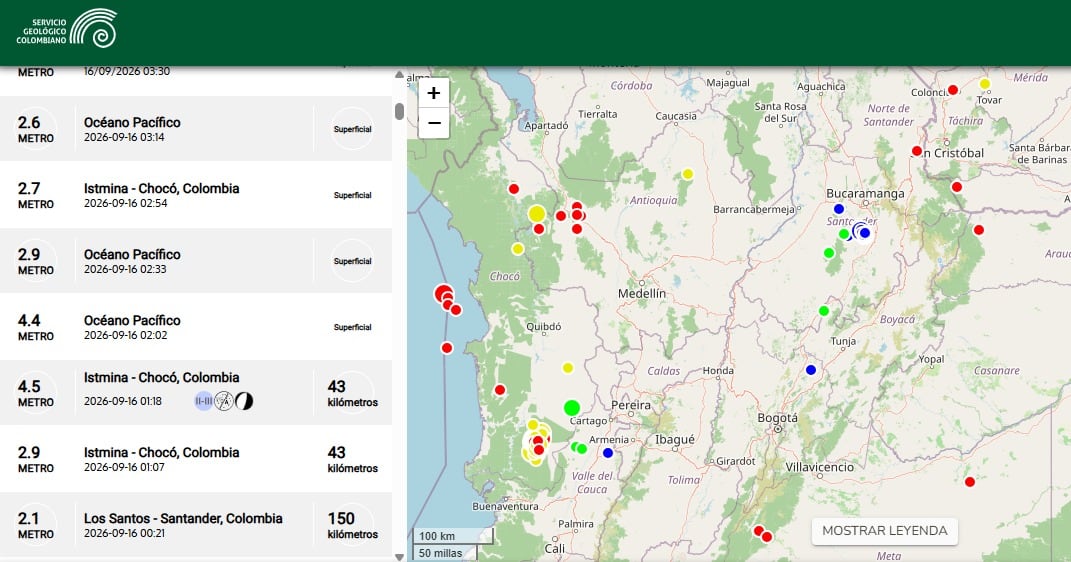Click the list scrollbar up arrow
1071x562 pixels.
(400, 74)
